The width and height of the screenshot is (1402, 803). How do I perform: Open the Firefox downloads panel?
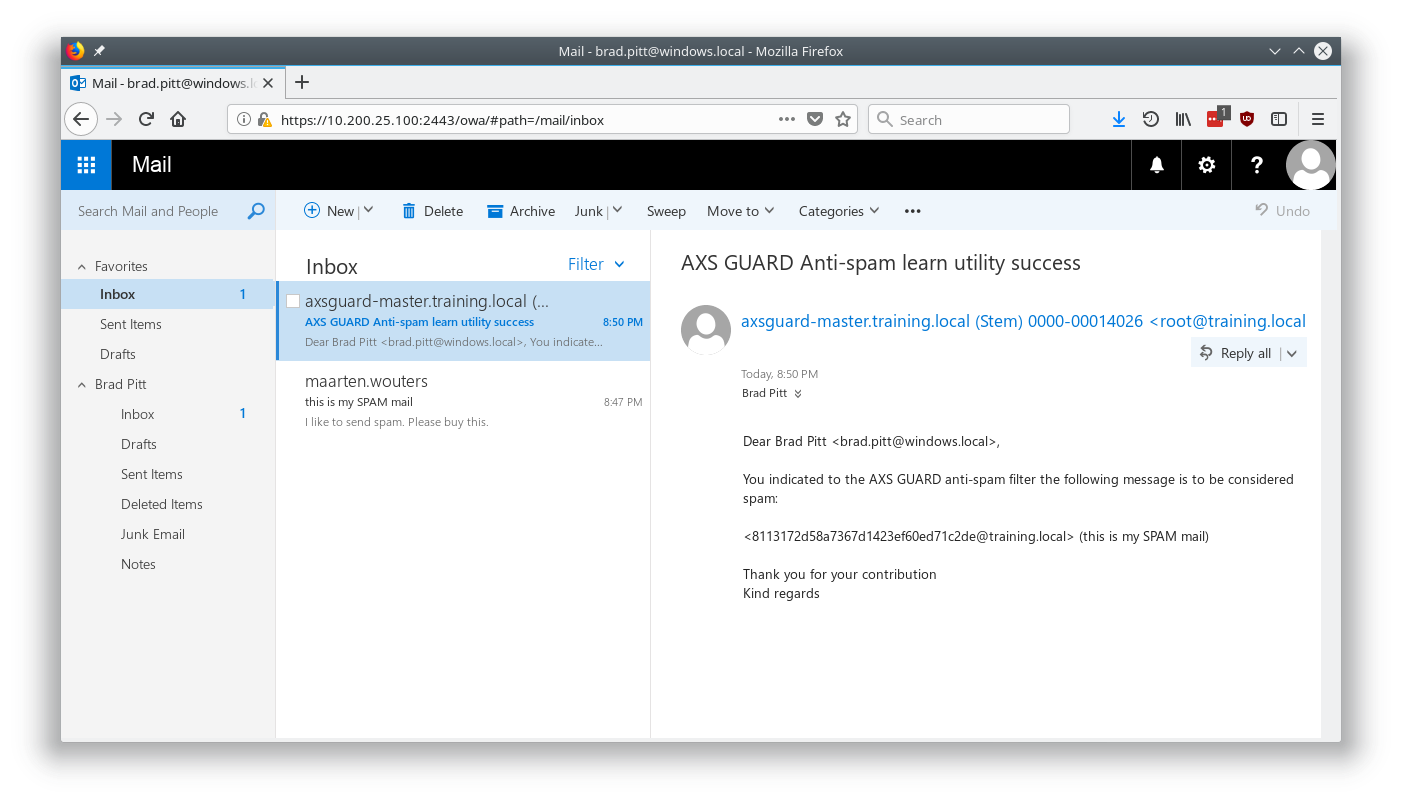point(1119,120)
